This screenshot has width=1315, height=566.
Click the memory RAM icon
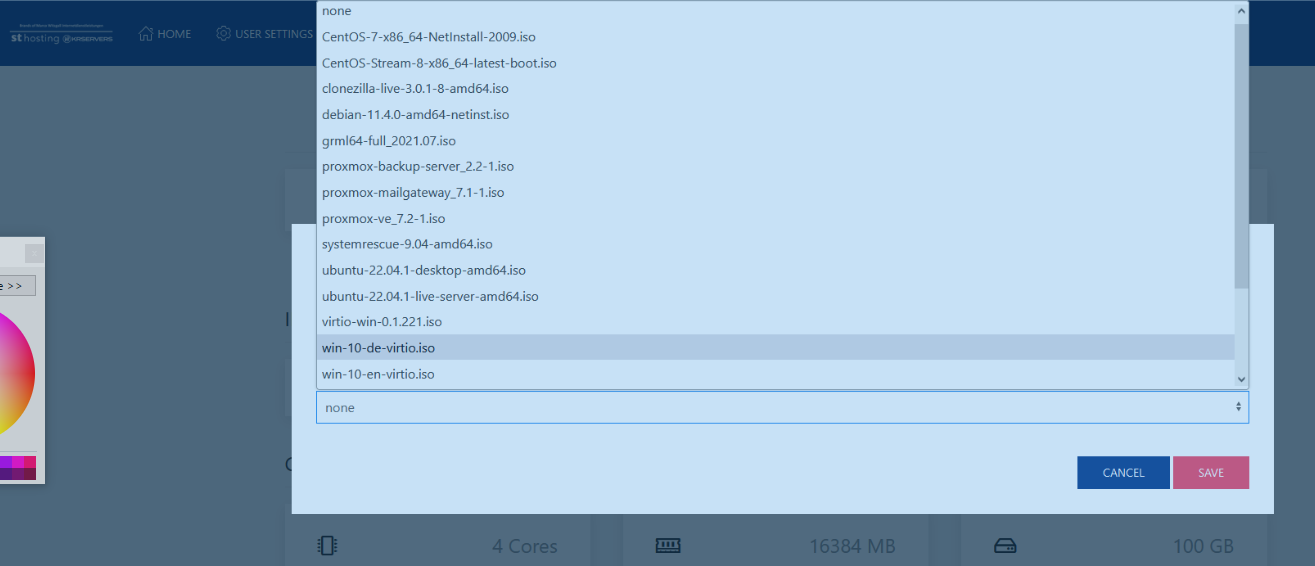coord(667,545)
